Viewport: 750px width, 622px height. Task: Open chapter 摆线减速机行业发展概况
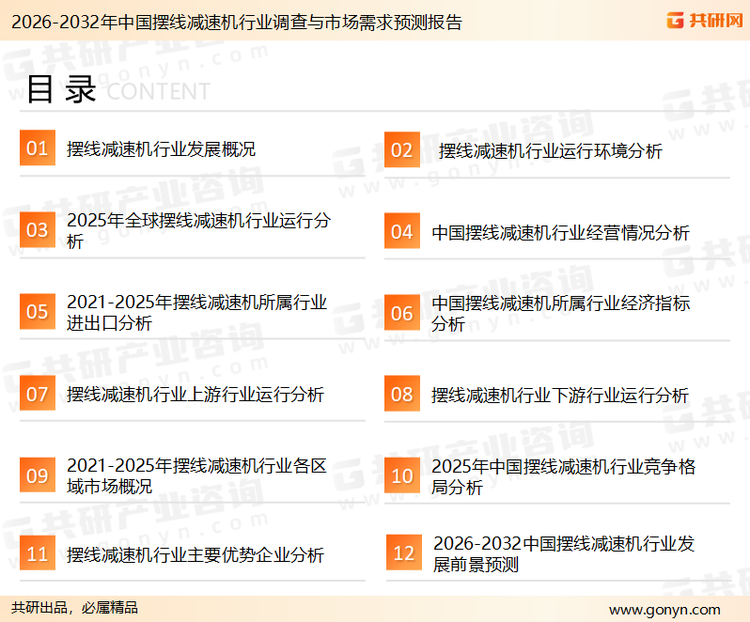click(x=161, y=149)
